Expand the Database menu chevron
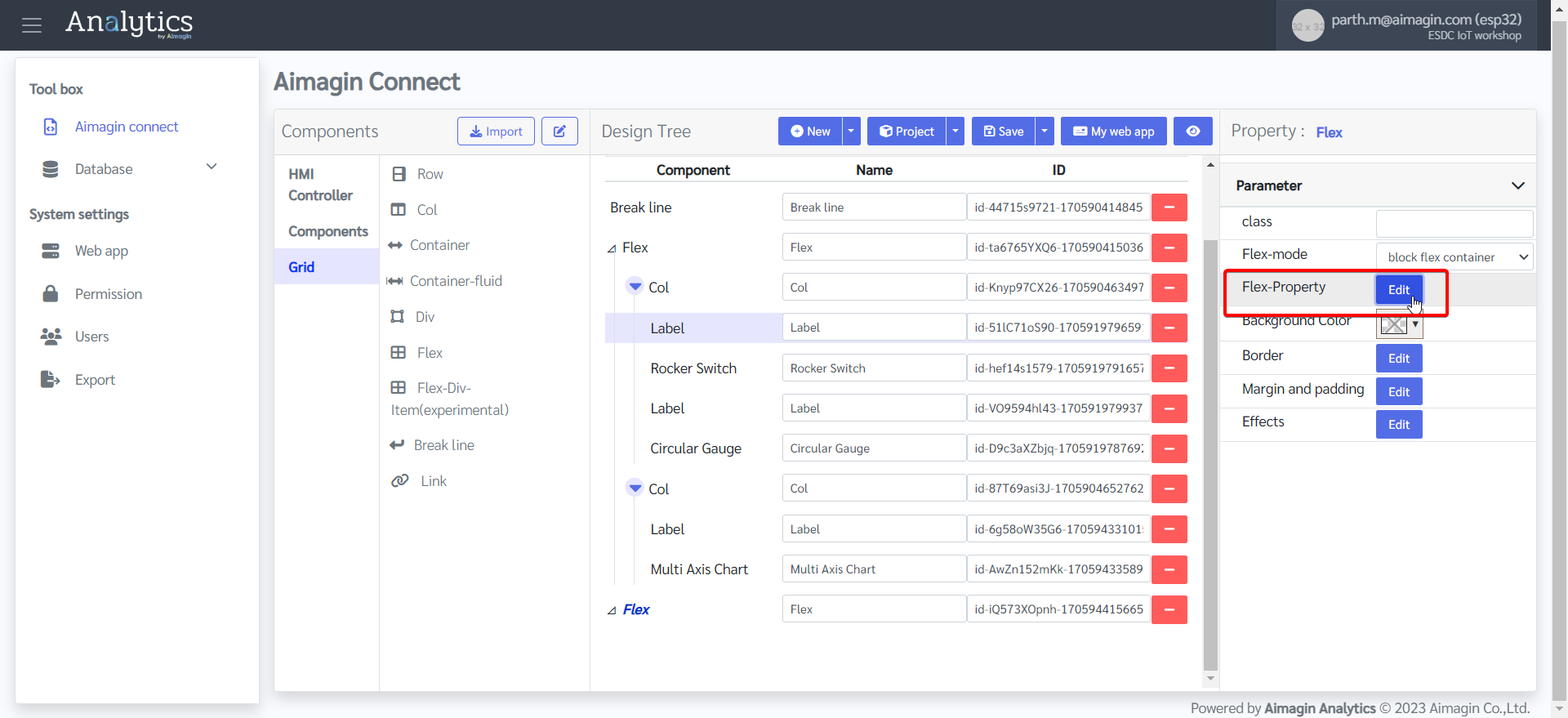 (x=212, y=167)
